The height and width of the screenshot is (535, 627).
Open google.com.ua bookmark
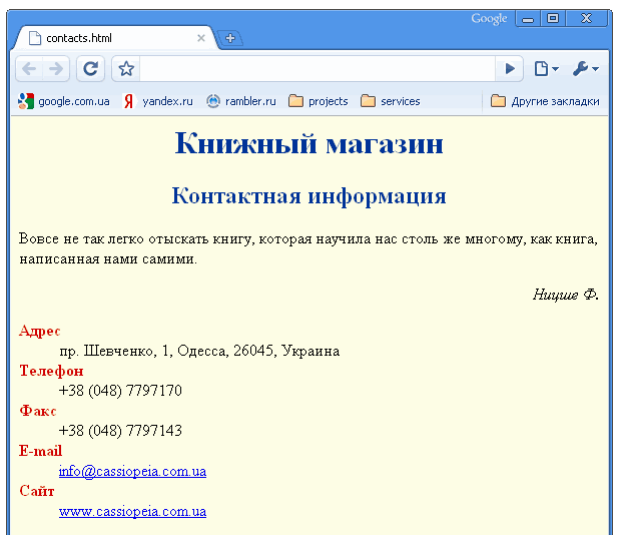tap(64, 101)
